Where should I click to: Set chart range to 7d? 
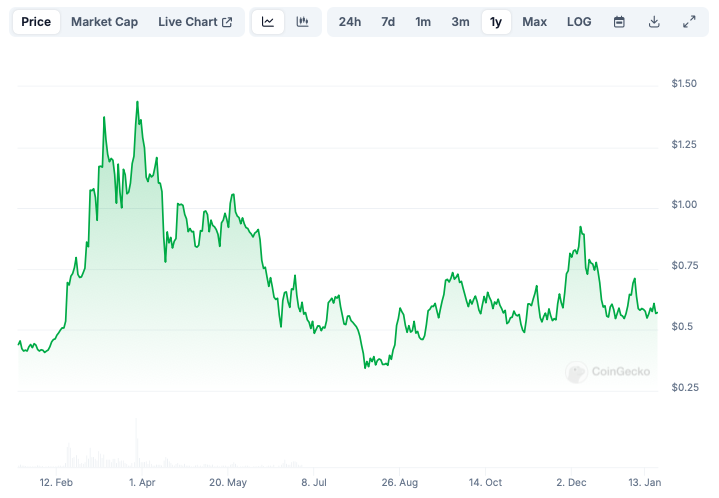388,22
